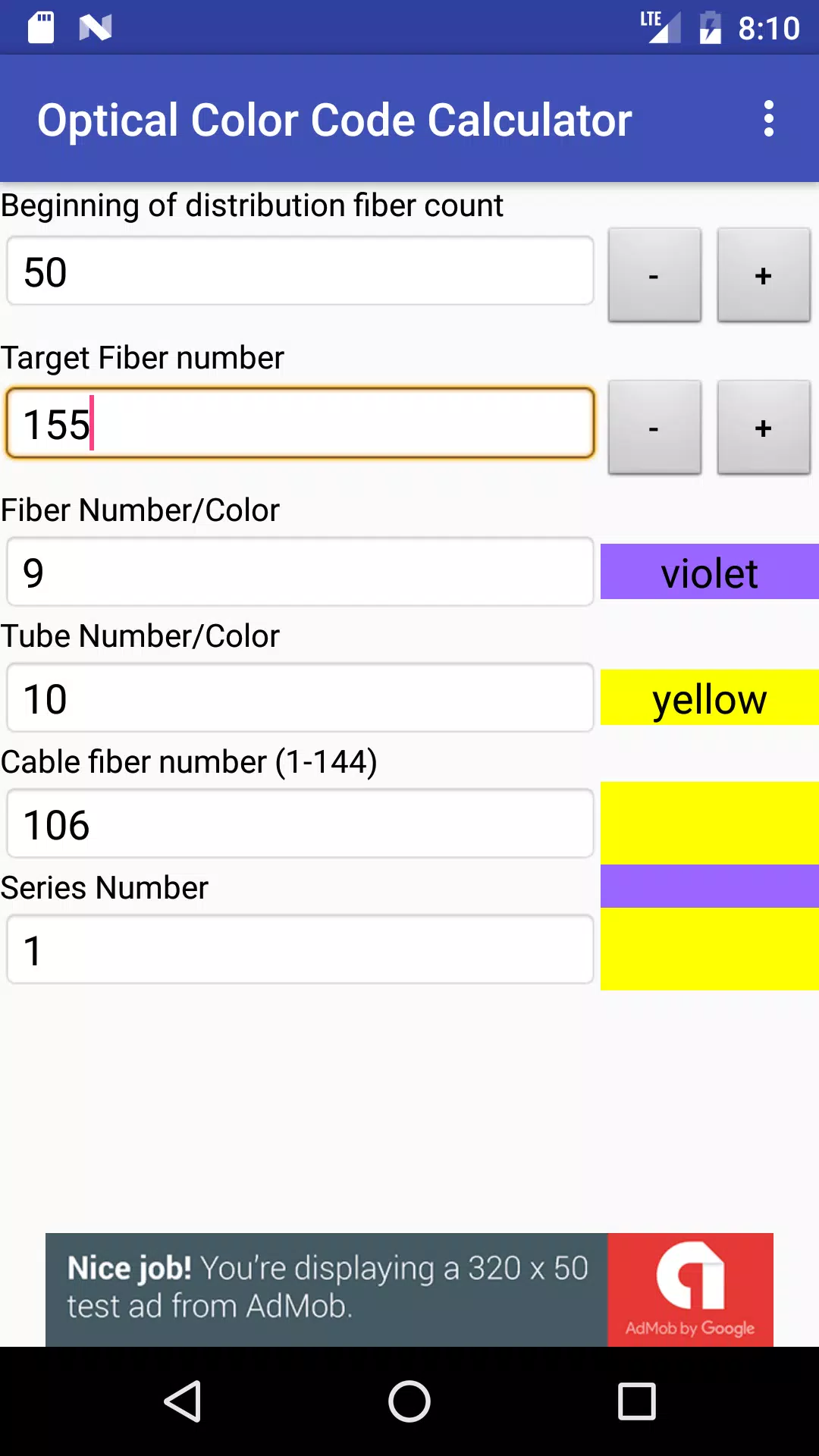Focus the distribution fiber count field showing 50
This screenshot has height=1456, width=819.
300,271
